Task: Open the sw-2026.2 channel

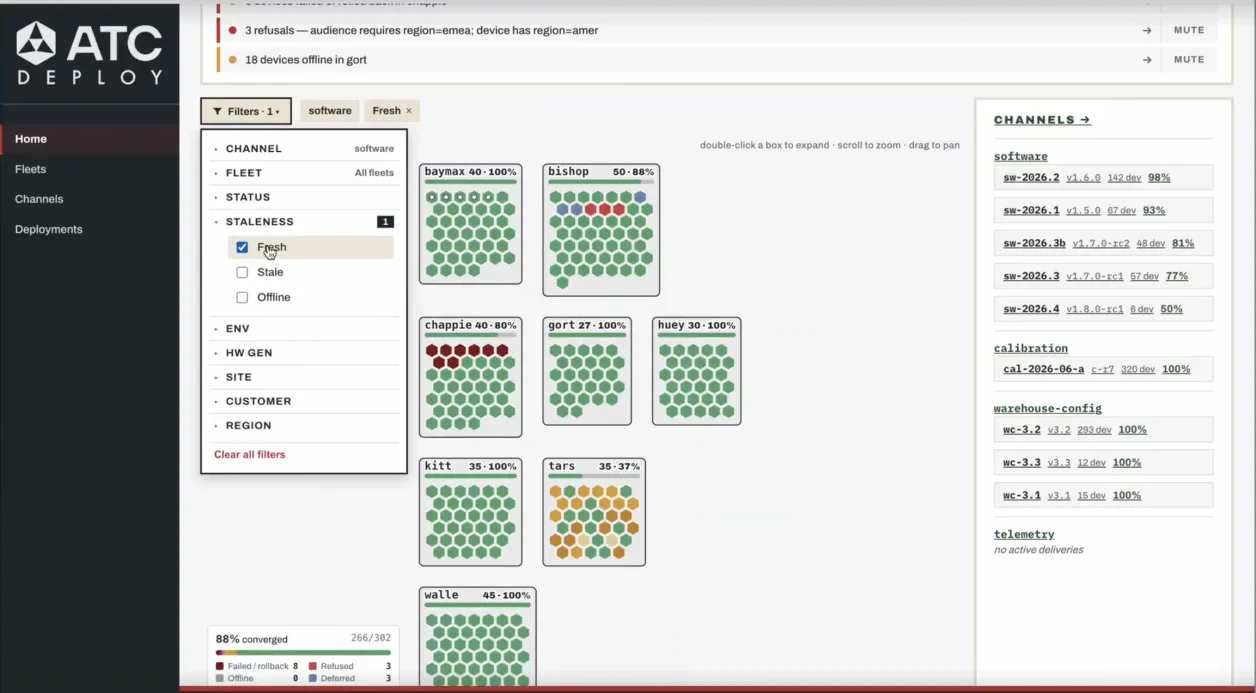Action: pyautogui.click(x=1031, y=177)
